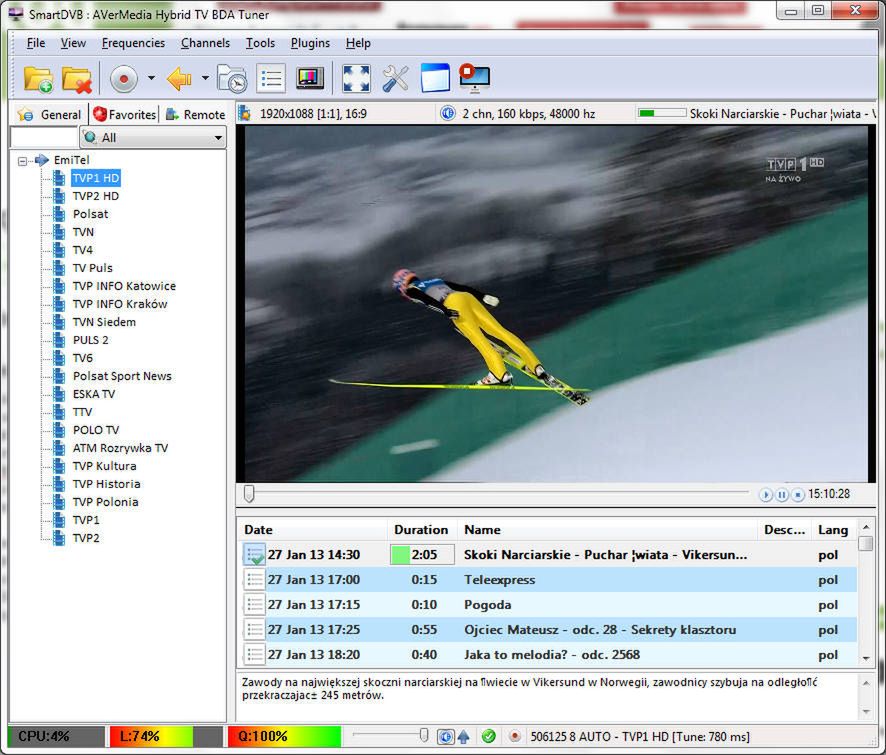Click the volume slider handle in status bar
The image size is (886, 755).
click(424, 735)
